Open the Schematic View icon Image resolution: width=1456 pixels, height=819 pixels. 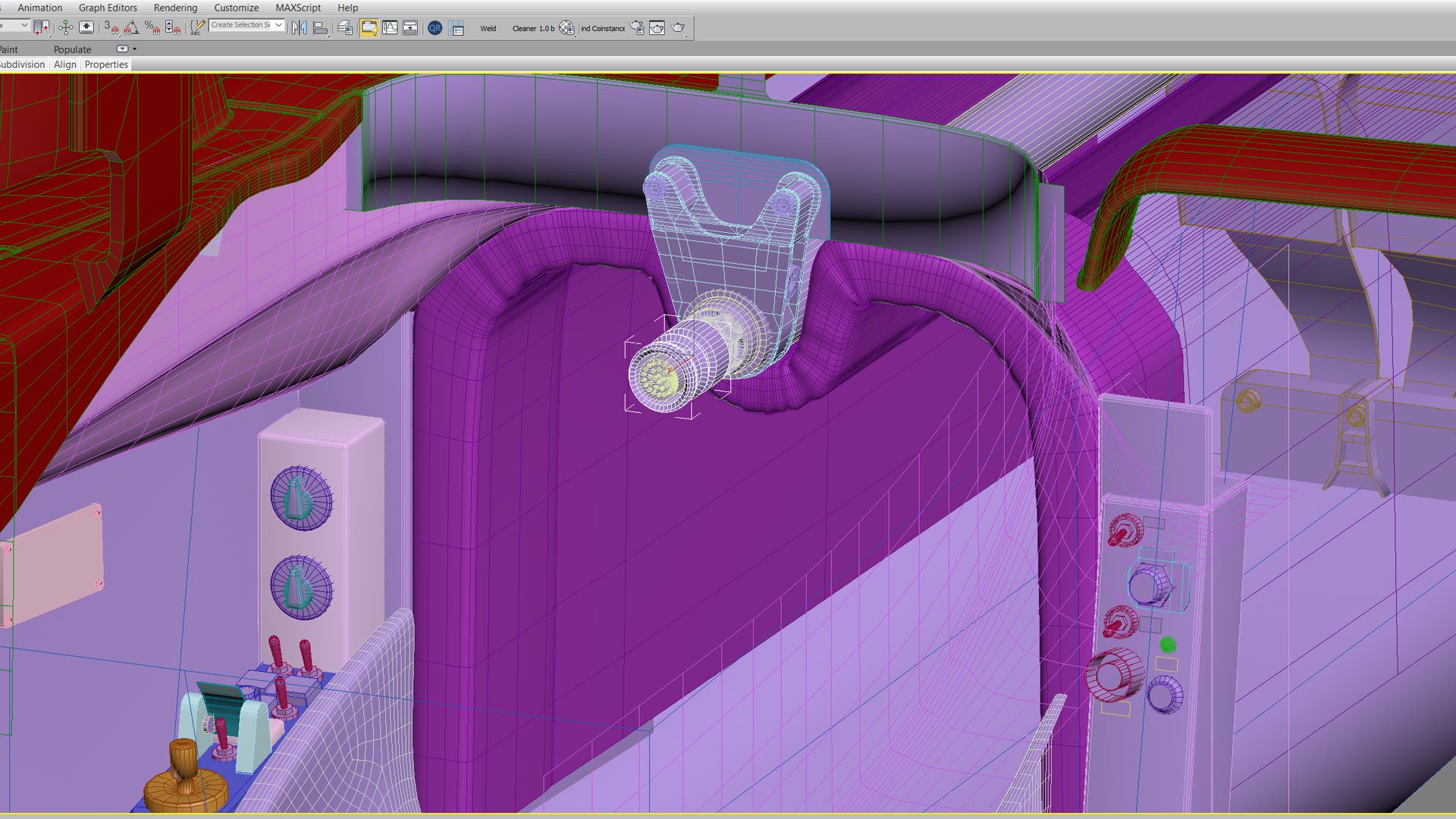(x=410, y=28)
